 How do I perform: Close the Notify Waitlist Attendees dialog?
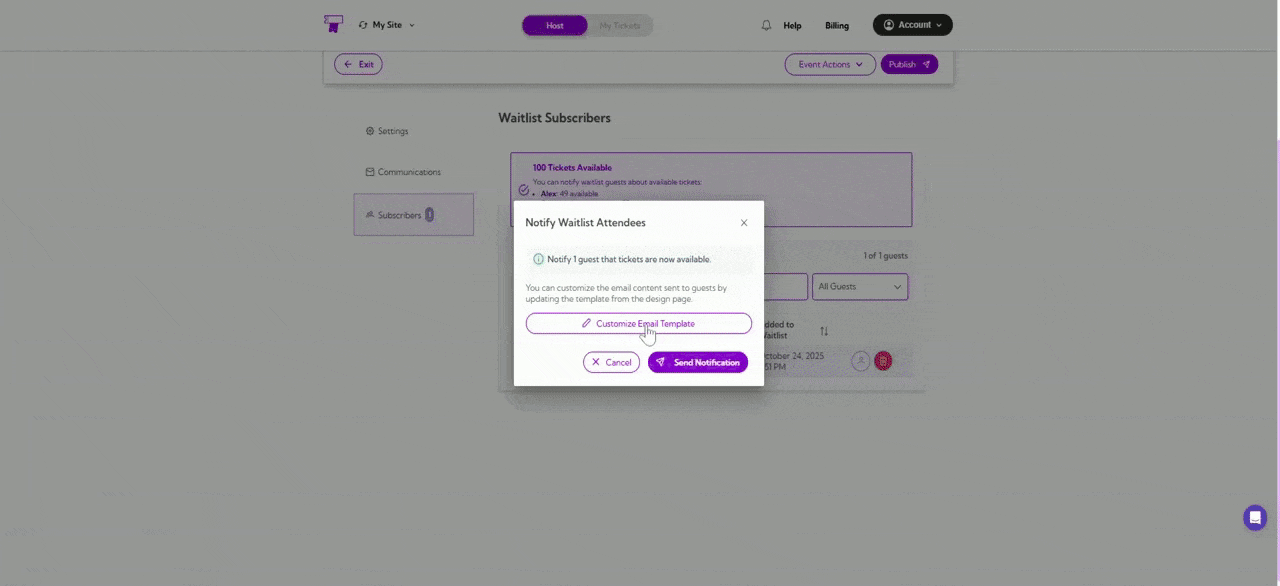tap(744, 222)
